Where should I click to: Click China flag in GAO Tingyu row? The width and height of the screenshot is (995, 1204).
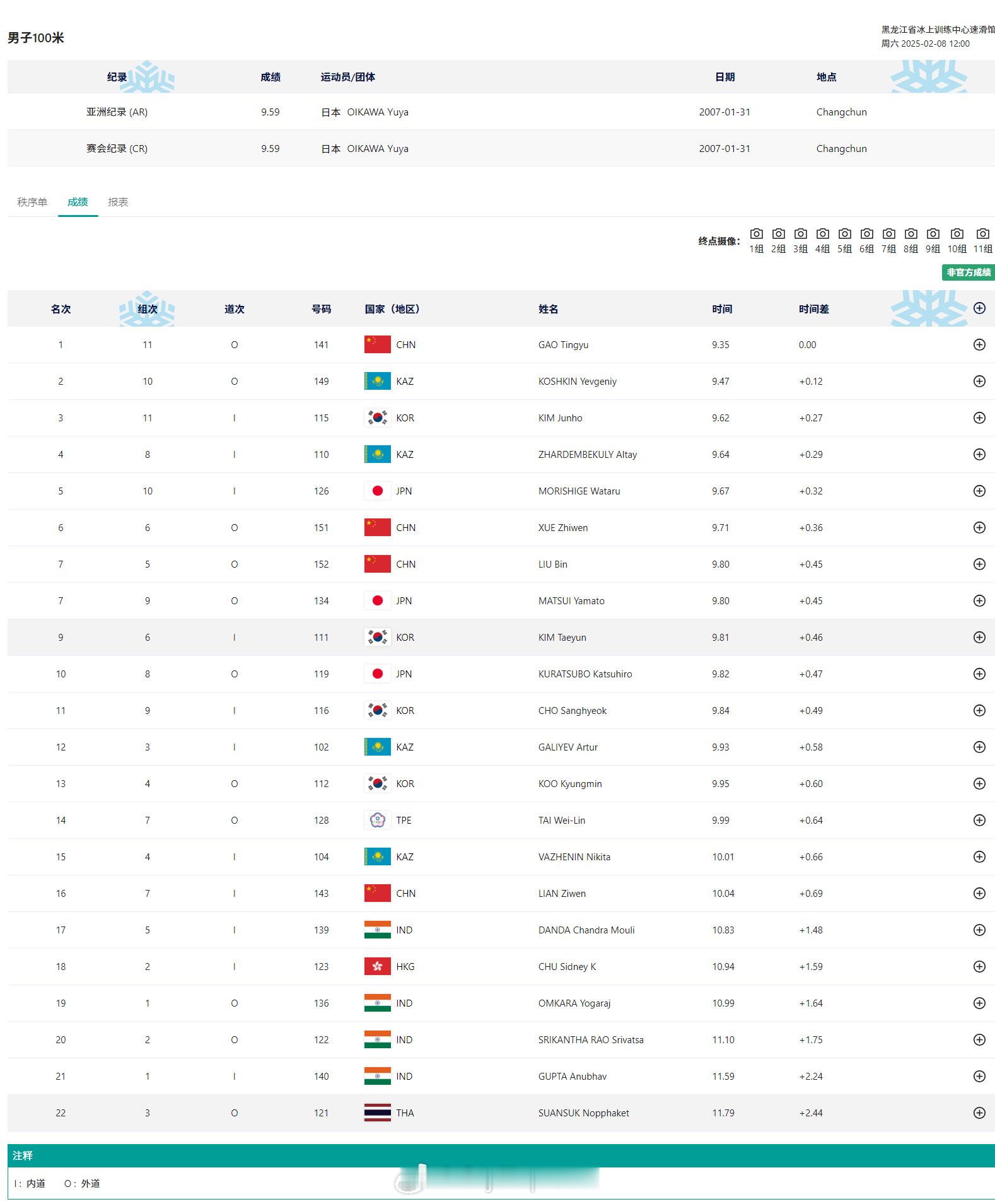[377, 344]
